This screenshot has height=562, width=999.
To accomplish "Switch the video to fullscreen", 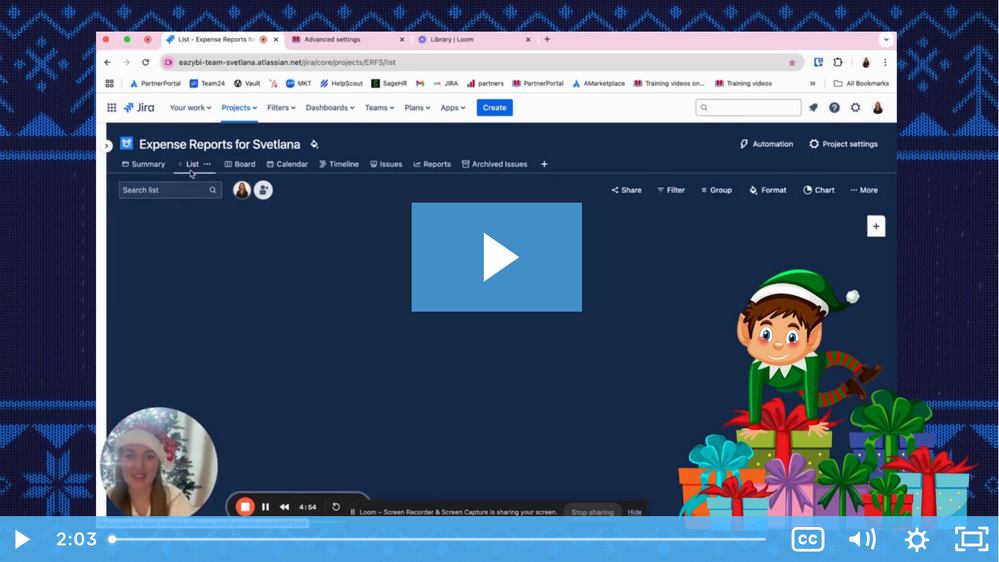I will pyautogui.click(x=971, y=540).
